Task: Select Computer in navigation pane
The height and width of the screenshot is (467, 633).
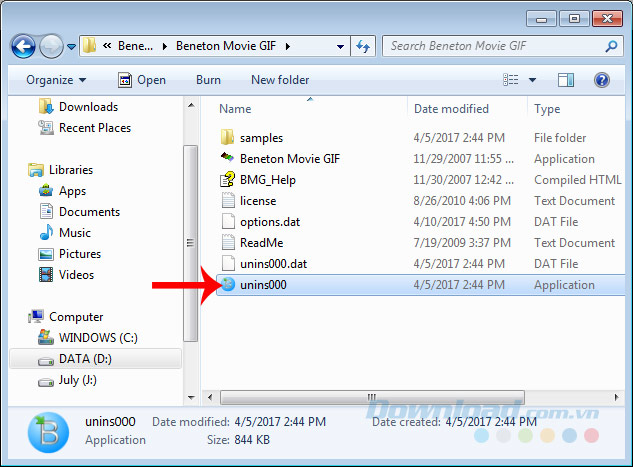Action: (x=66, y=317)
